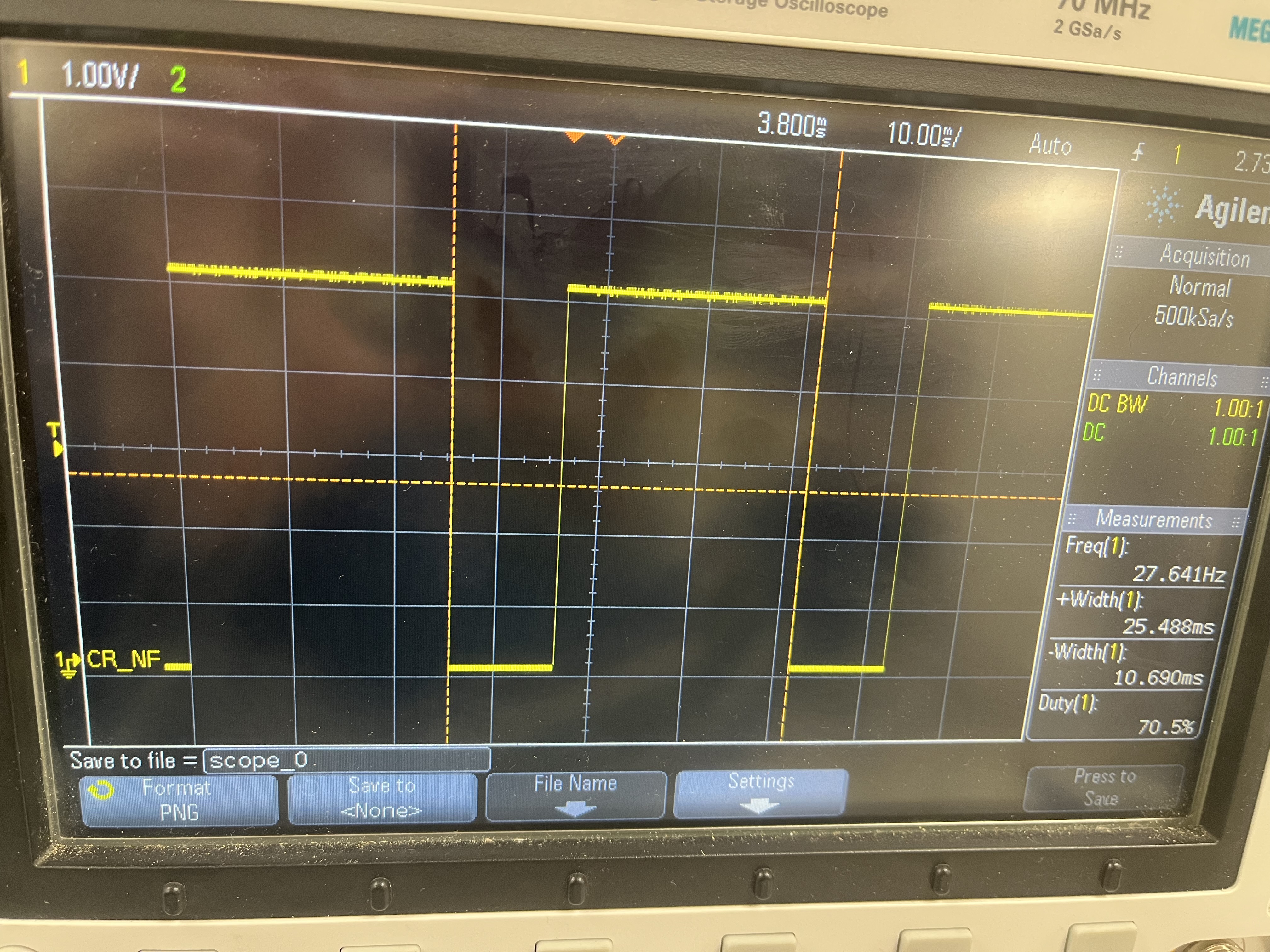
Task: Click the down arrow on Settings softkey
Action: [x=760, y=806]
